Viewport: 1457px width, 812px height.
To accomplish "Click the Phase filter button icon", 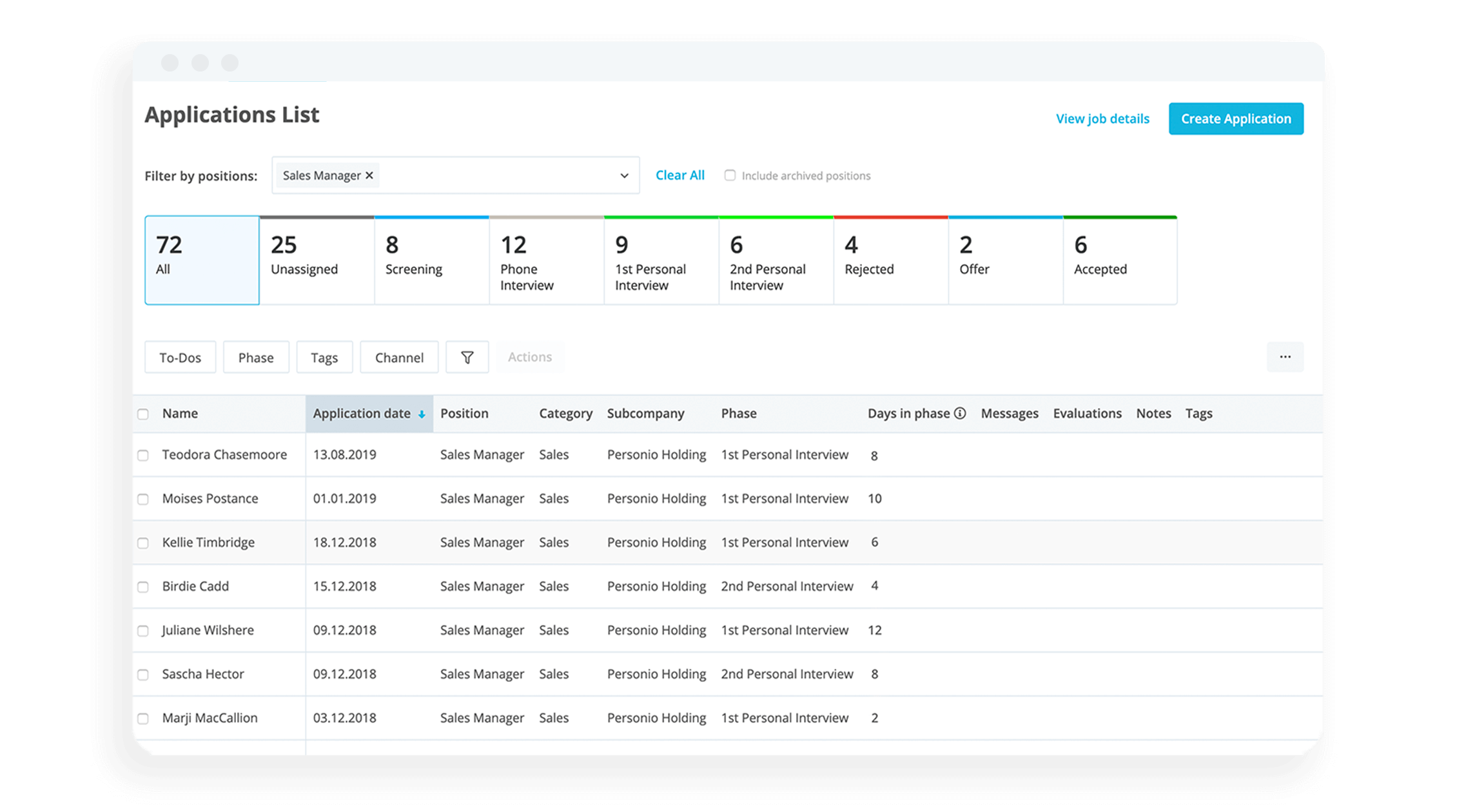I will pos(255,356).
